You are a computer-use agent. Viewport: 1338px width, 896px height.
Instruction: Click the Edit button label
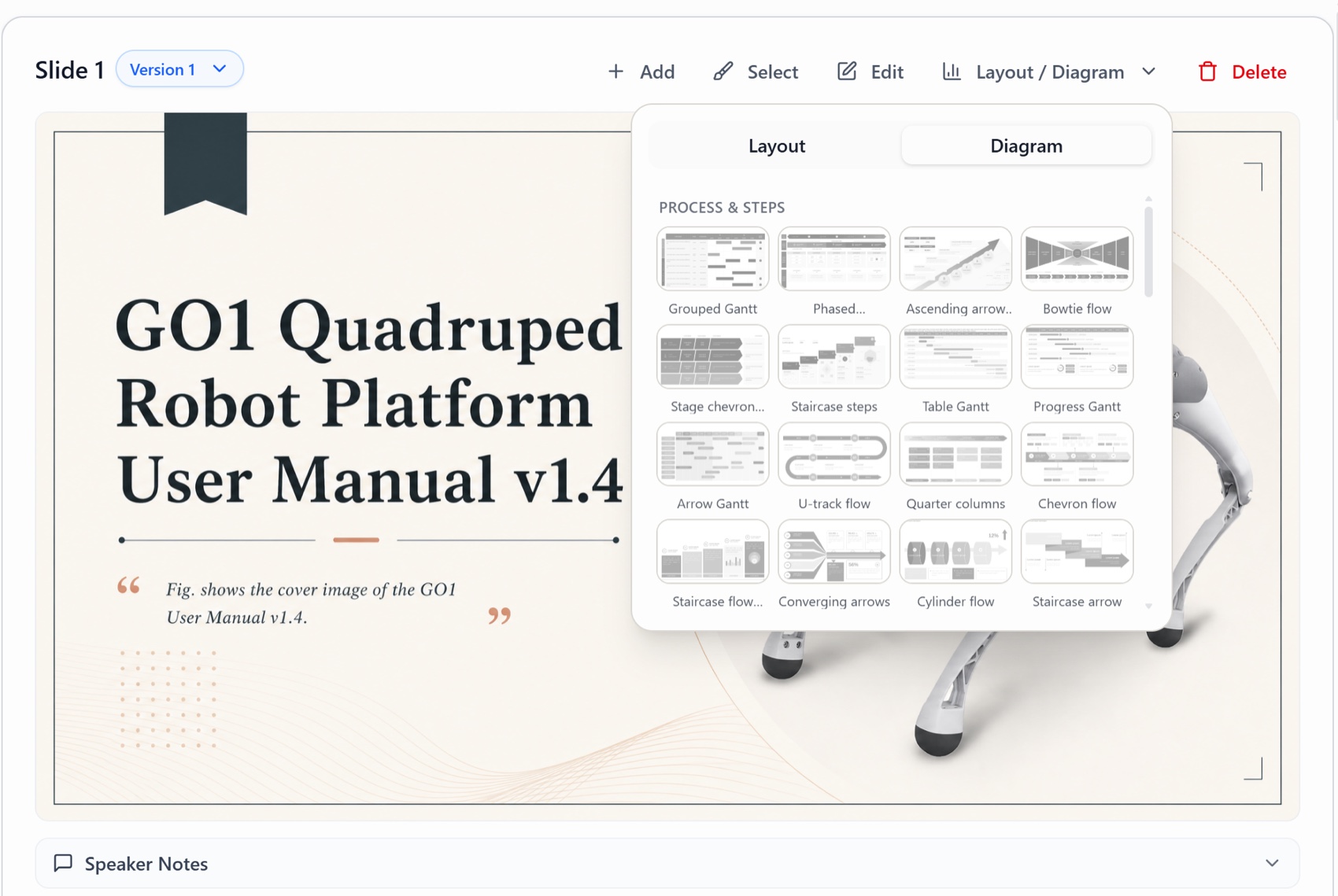[887, 72]
